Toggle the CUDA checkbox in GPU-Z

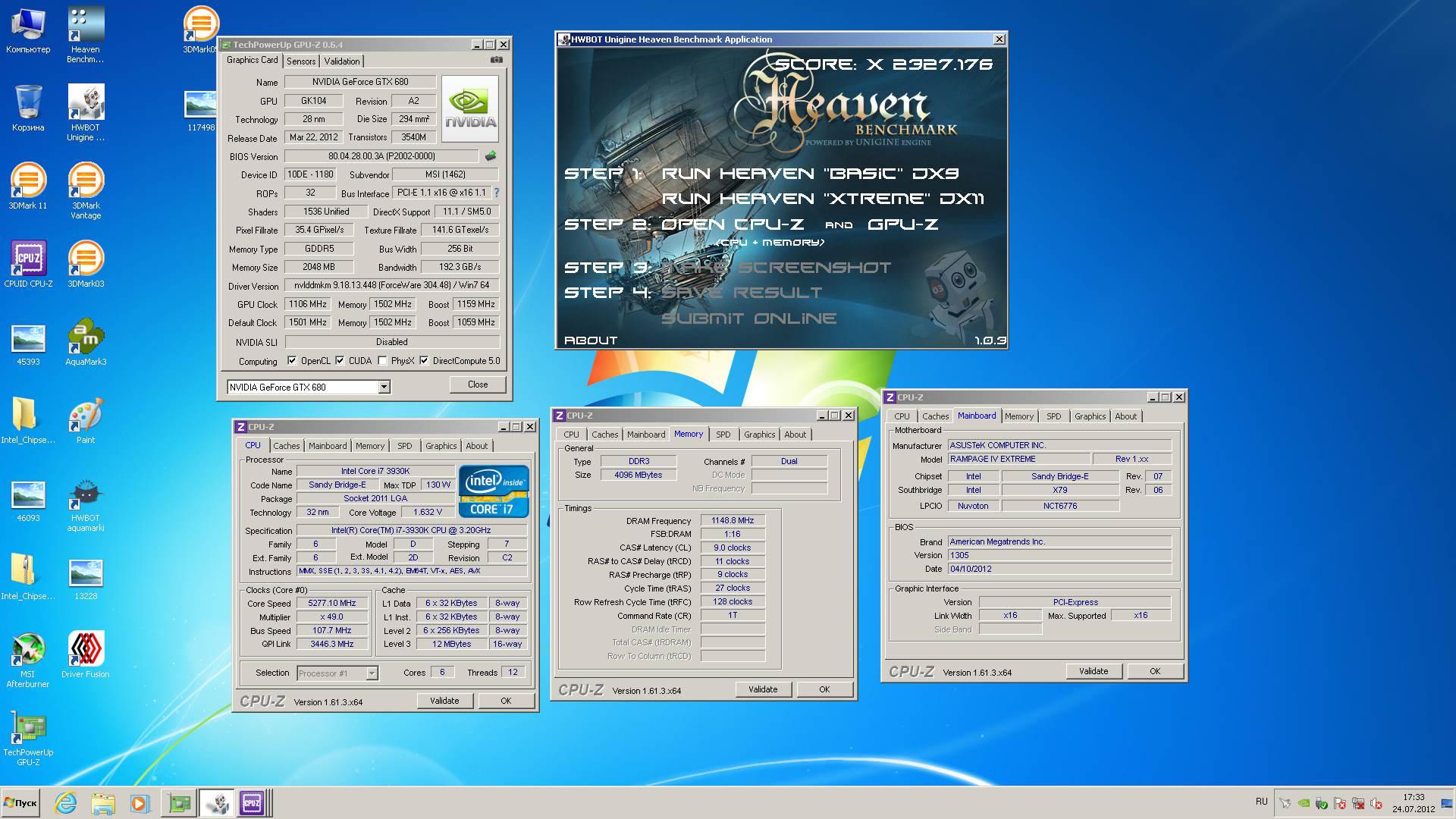point(340,361)
